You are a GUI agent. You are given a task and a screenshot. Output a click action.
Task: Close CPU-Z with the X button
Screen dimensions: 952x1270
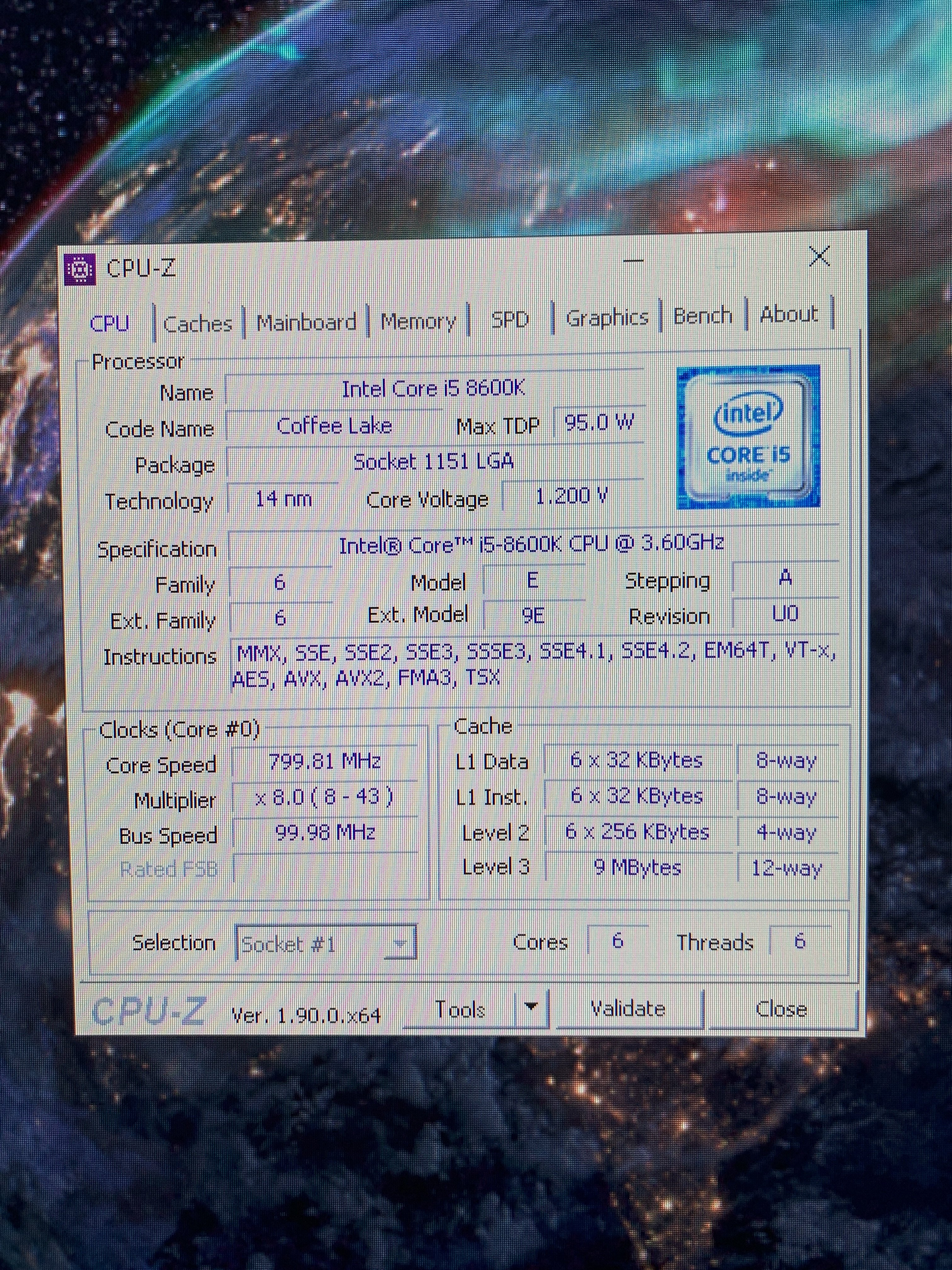coord(819,257)
